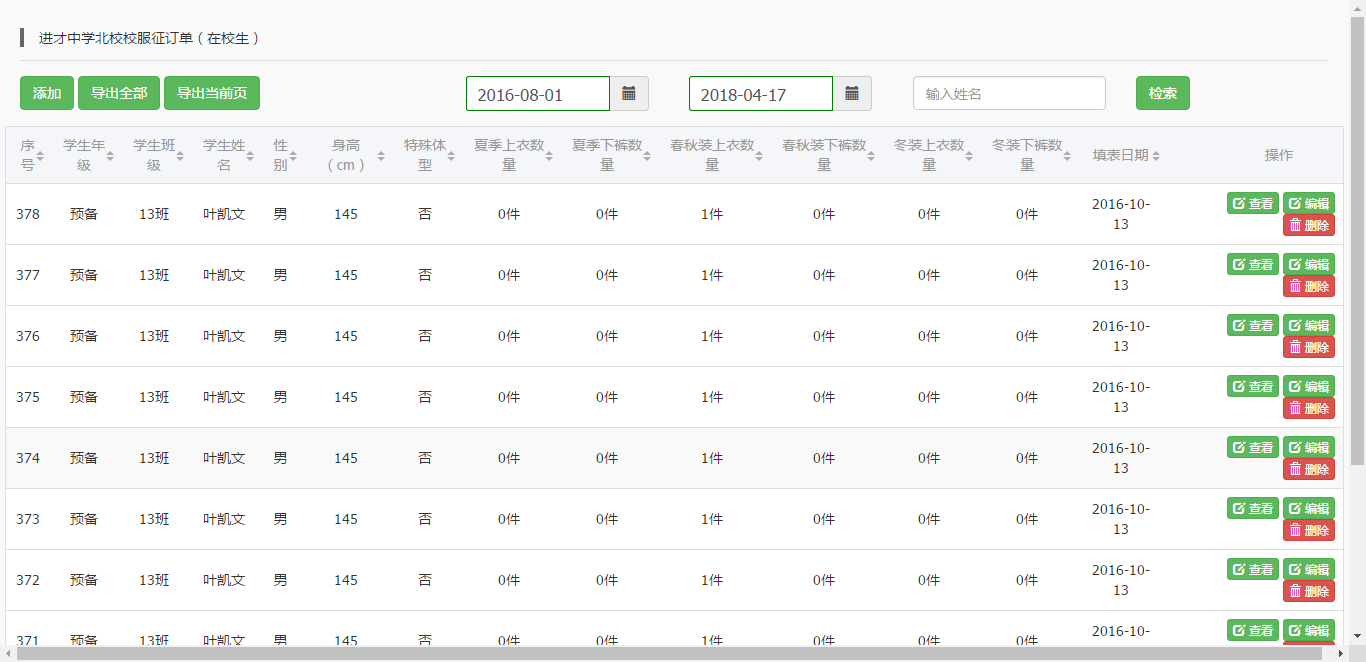Click 编辑 button for row 377

pos(1308,264)
